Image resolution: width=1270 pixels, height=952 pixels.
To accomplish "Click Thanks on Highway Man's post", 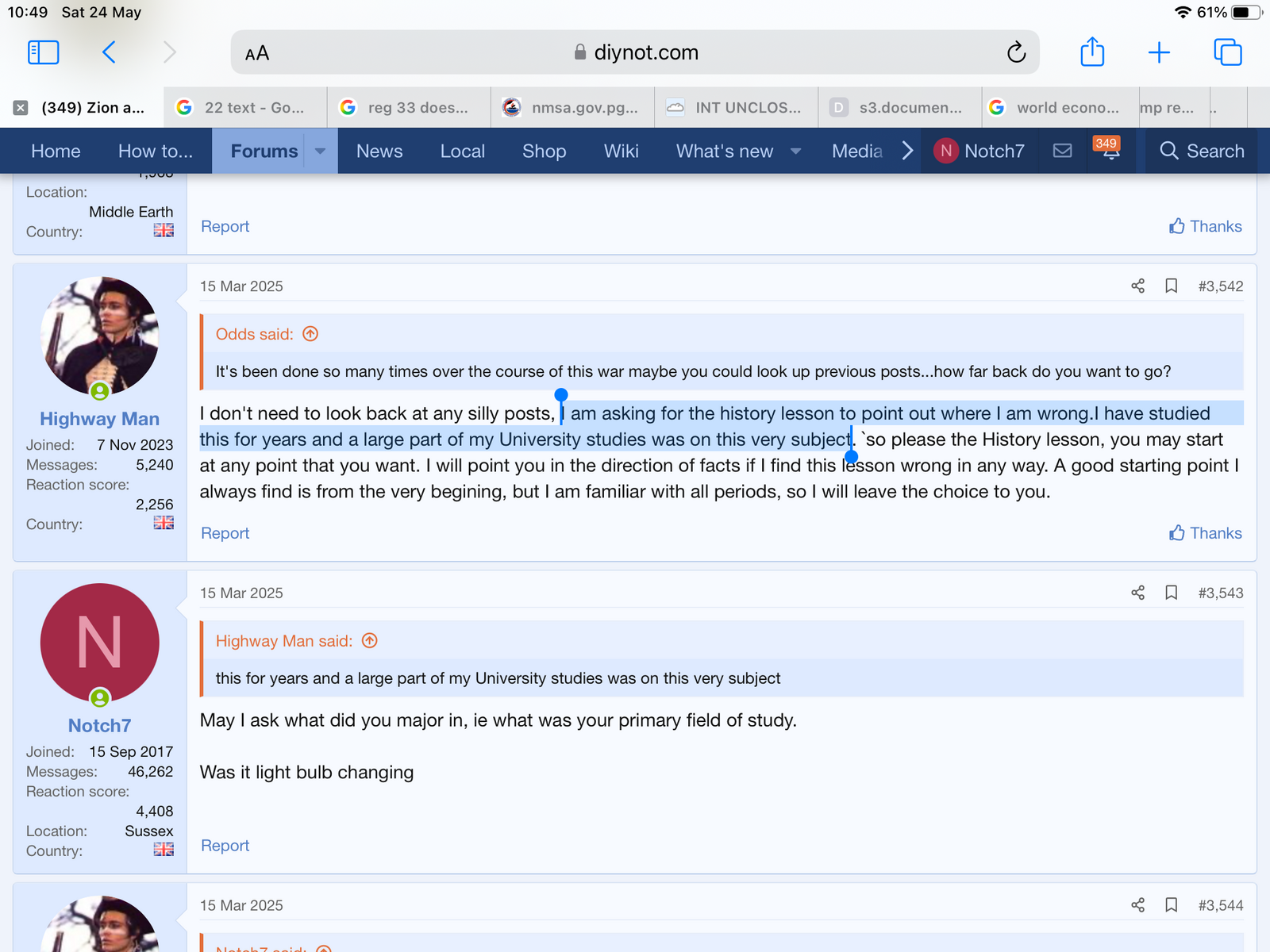I will (1205, 533).
